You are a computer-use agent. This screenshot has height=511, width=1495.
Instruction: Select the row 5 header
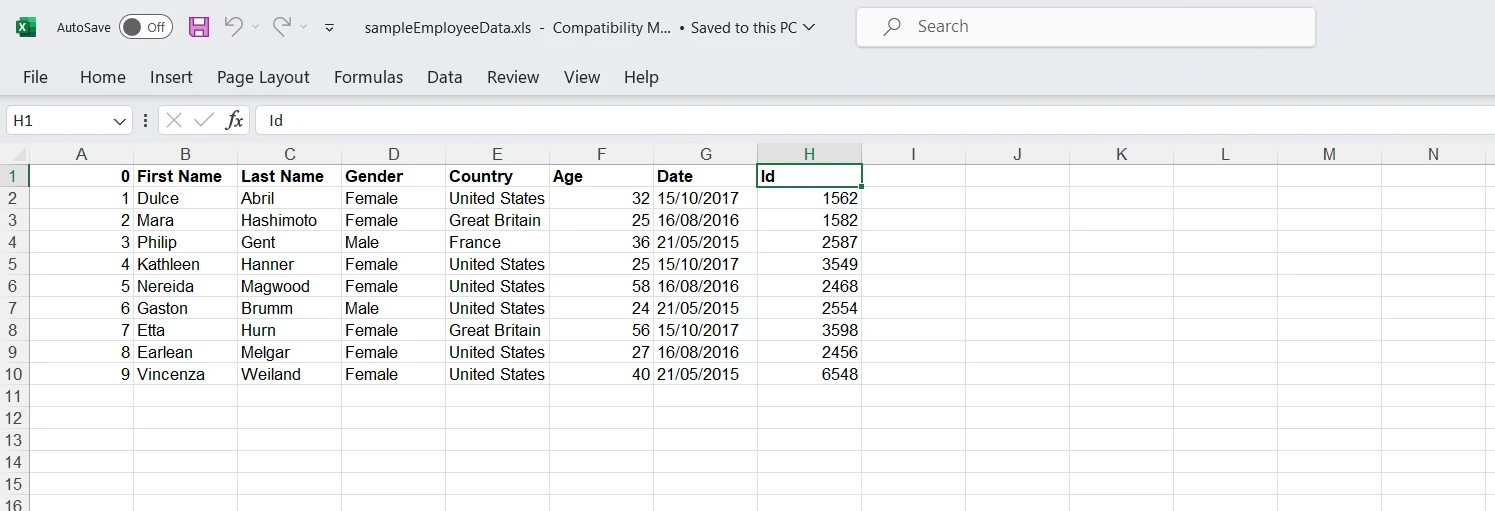[14, 264]
